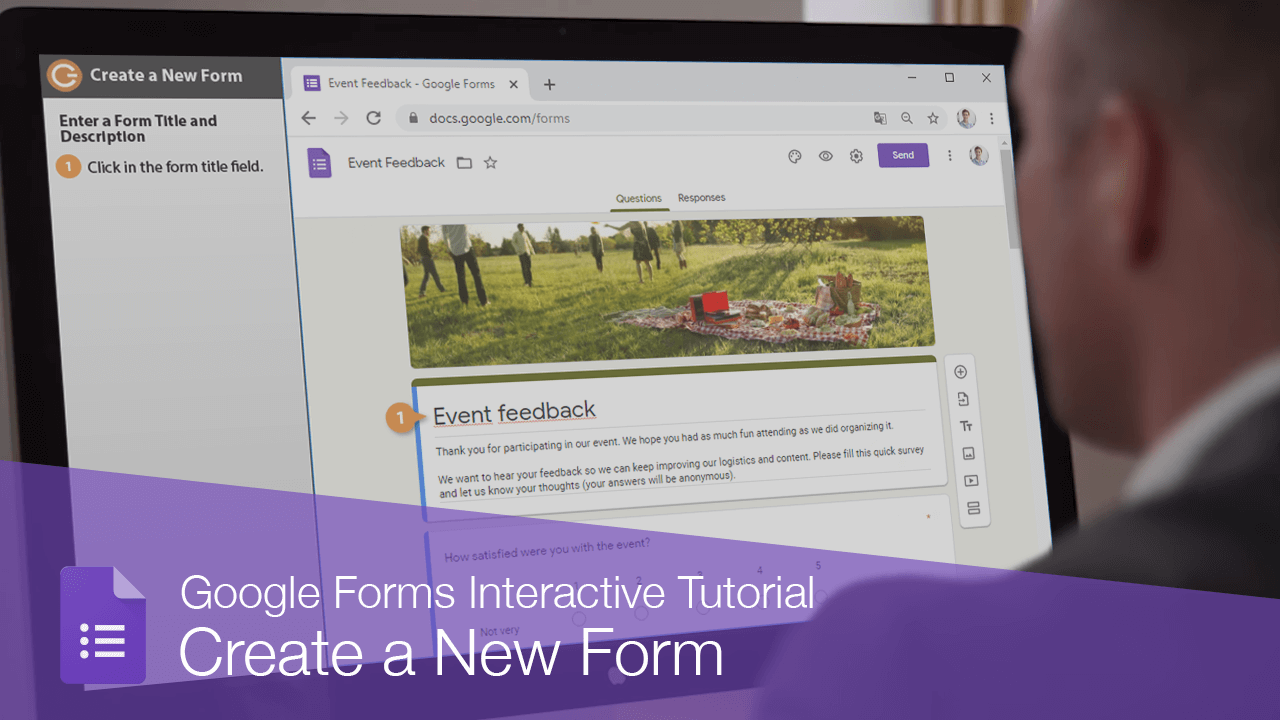Click the browser back arrow
The image size is (1280, 720).
(308, 118)
